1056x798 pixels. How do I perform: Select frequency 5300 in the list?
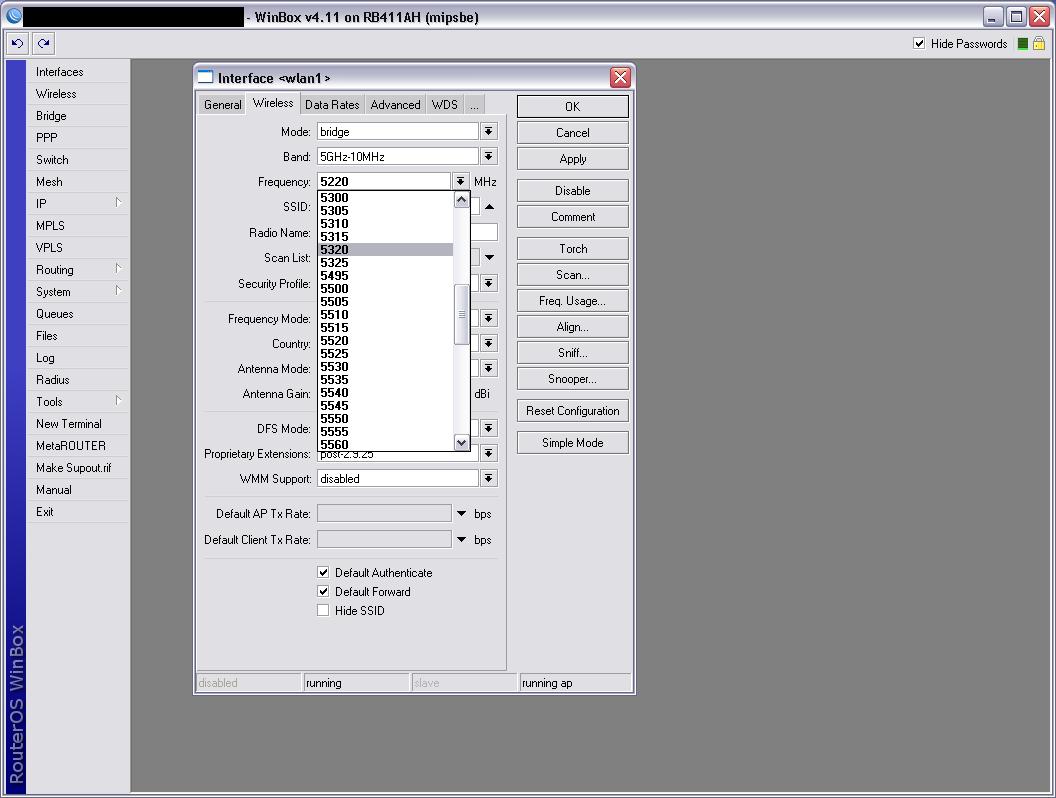(385, 197)
